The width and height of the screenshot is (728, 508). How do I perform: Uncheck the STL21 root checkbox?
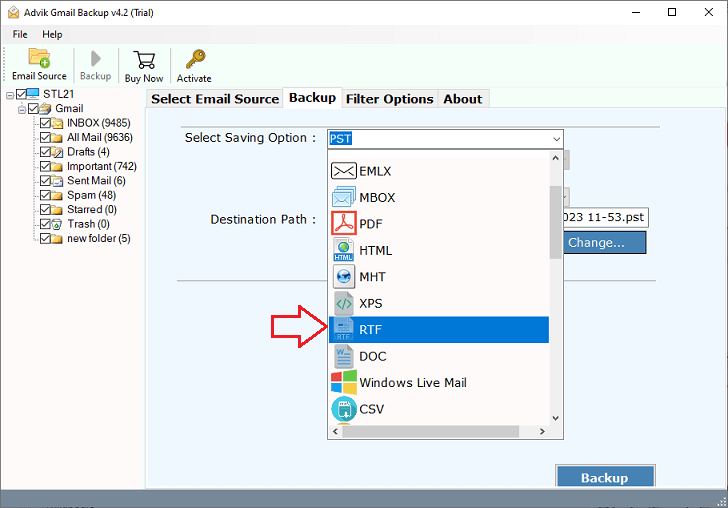coord(21,94)
